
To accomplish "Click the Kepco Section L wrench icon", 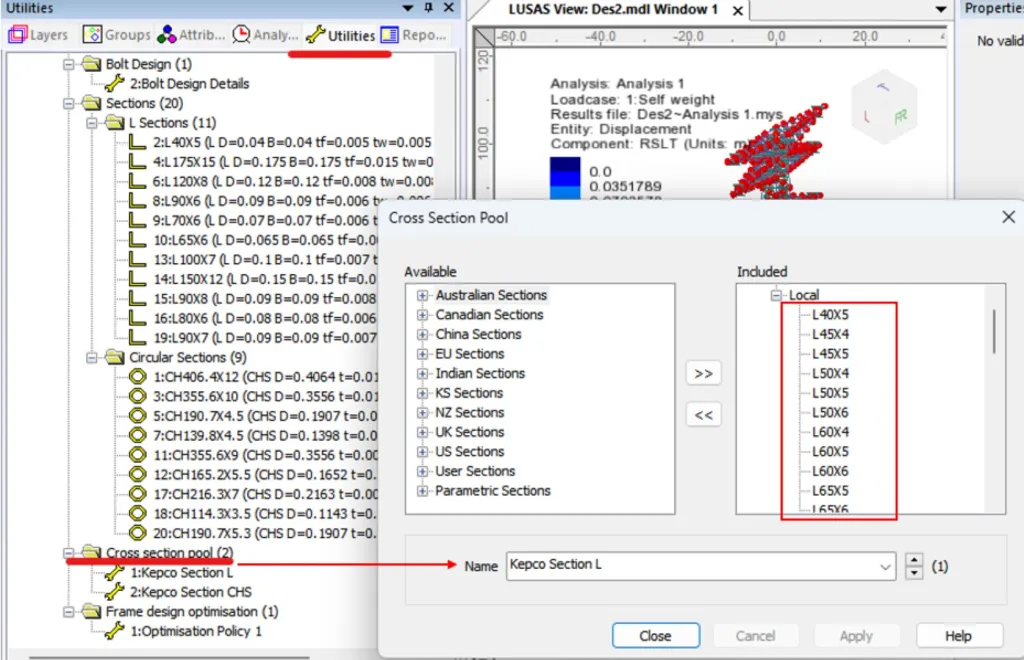I will [x=115, y=573].
